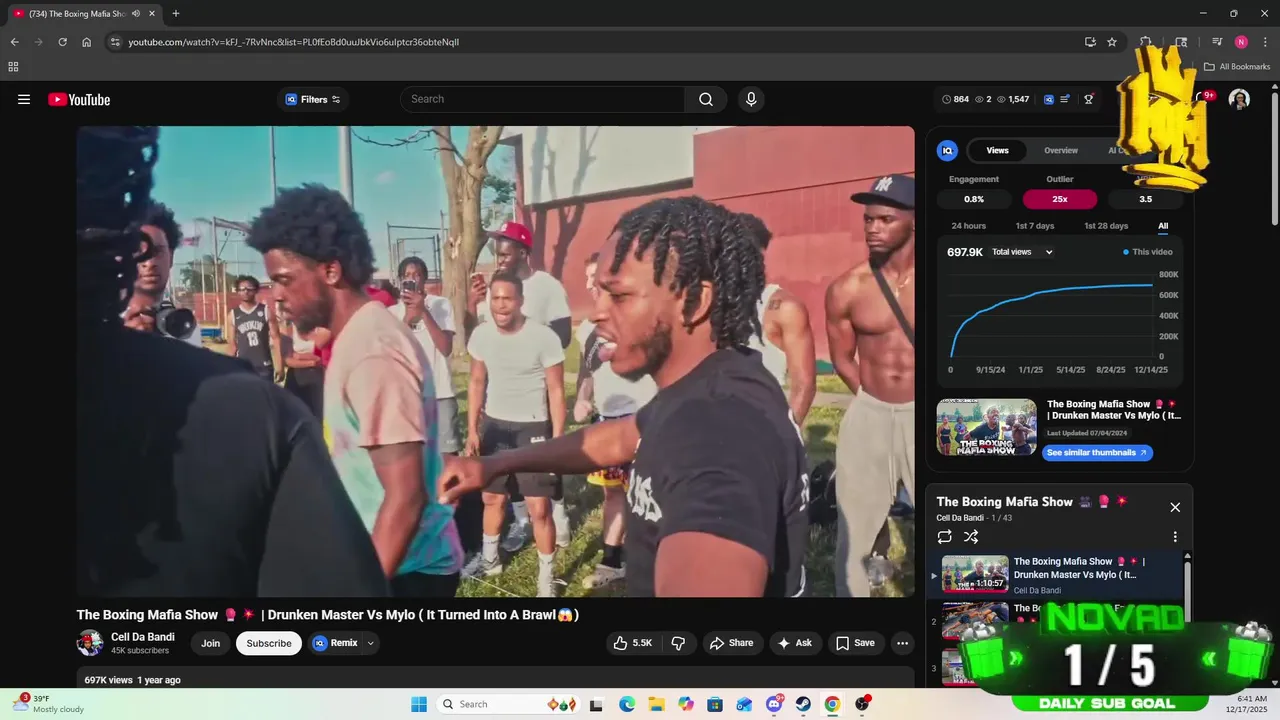Click the Chrome address bar URL
The width and height of the screenshot is (1280, 720).
click(294, 42)
